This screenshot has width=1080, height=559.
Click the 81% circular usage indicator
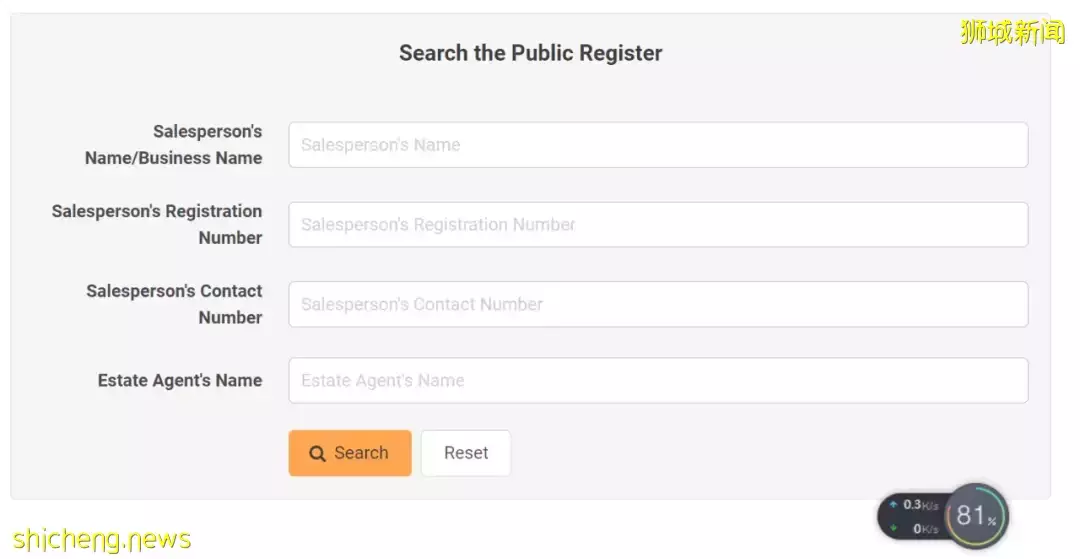[x=975, y=517]
